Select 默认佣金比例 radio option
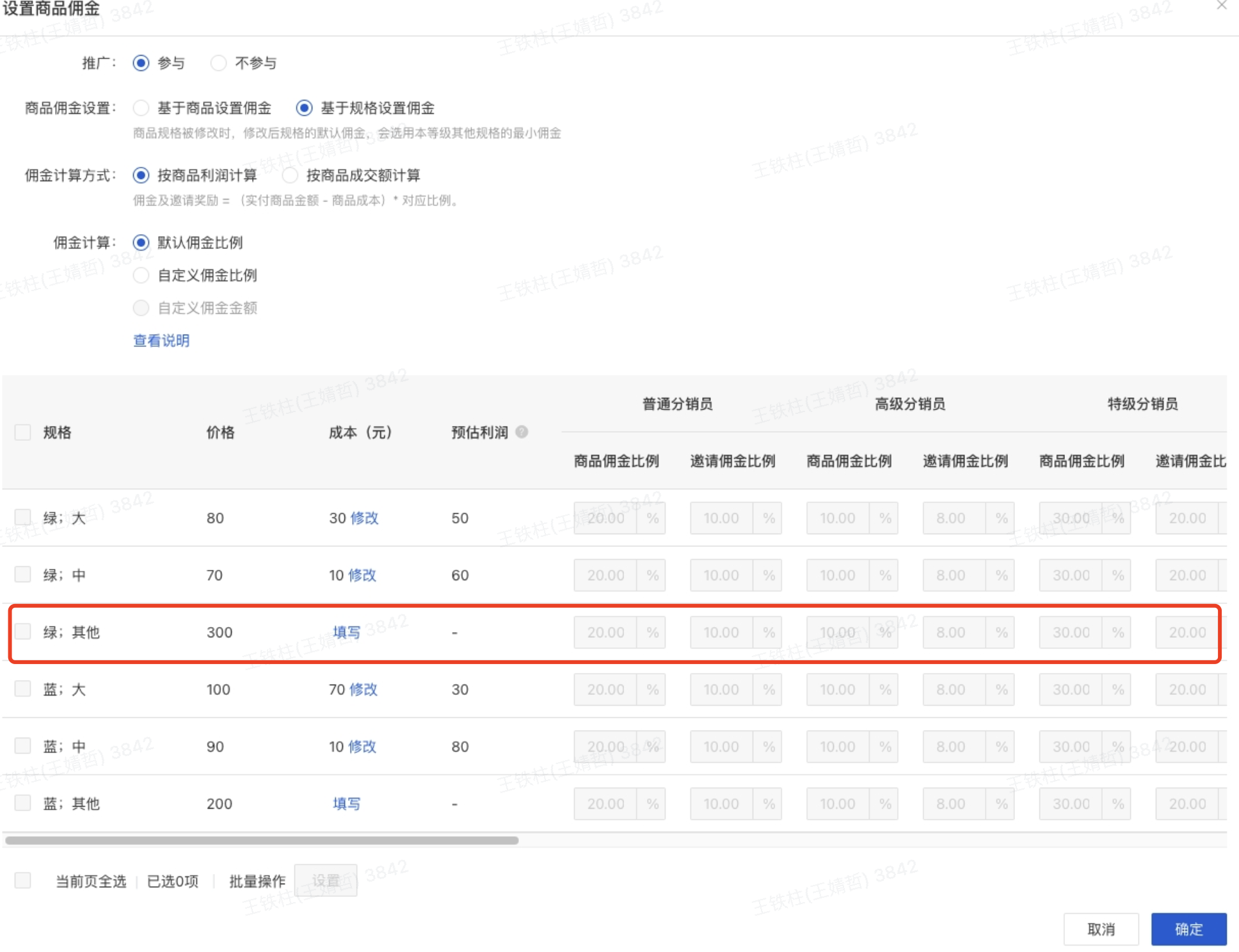 pos(141,242)
